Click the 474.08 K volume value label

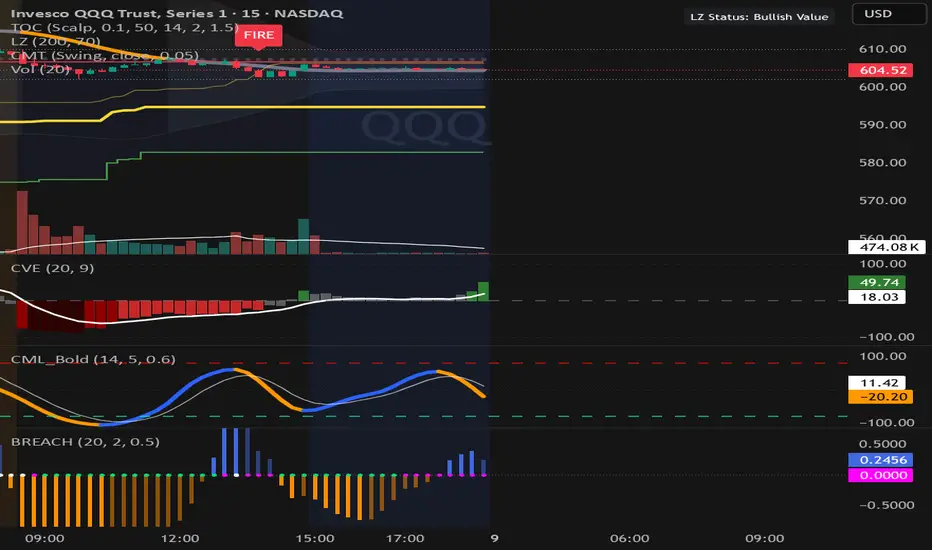pos(887,247)
